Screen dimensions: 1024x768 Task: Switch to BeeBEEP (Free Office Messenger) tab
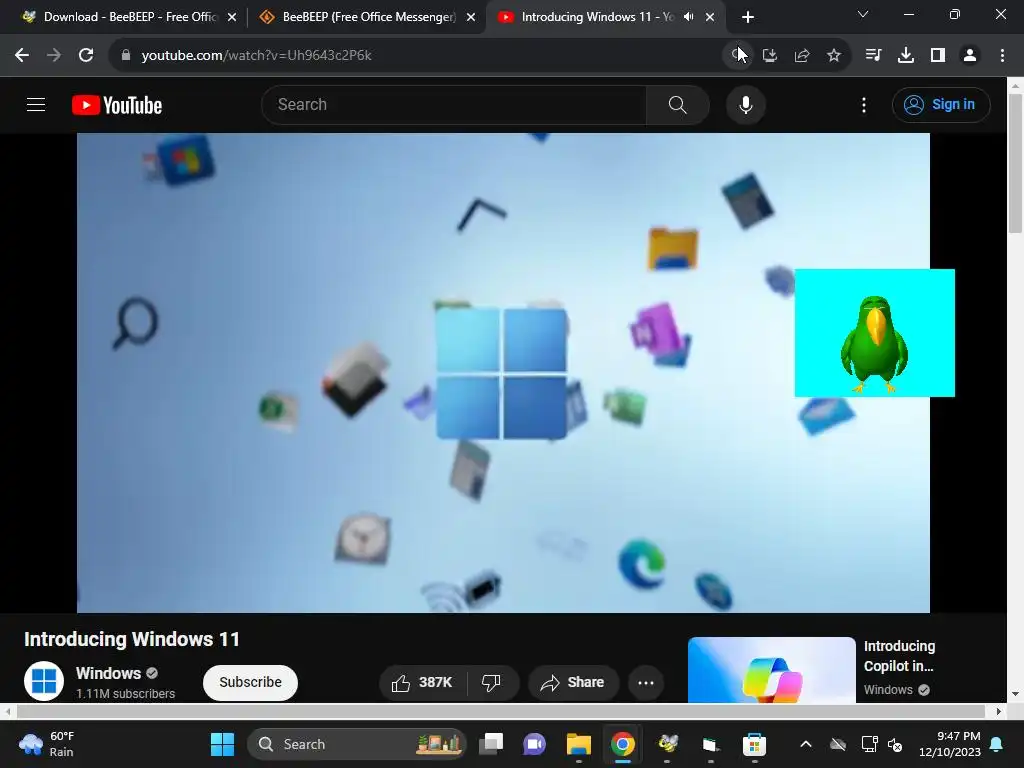tap(369, 17)
